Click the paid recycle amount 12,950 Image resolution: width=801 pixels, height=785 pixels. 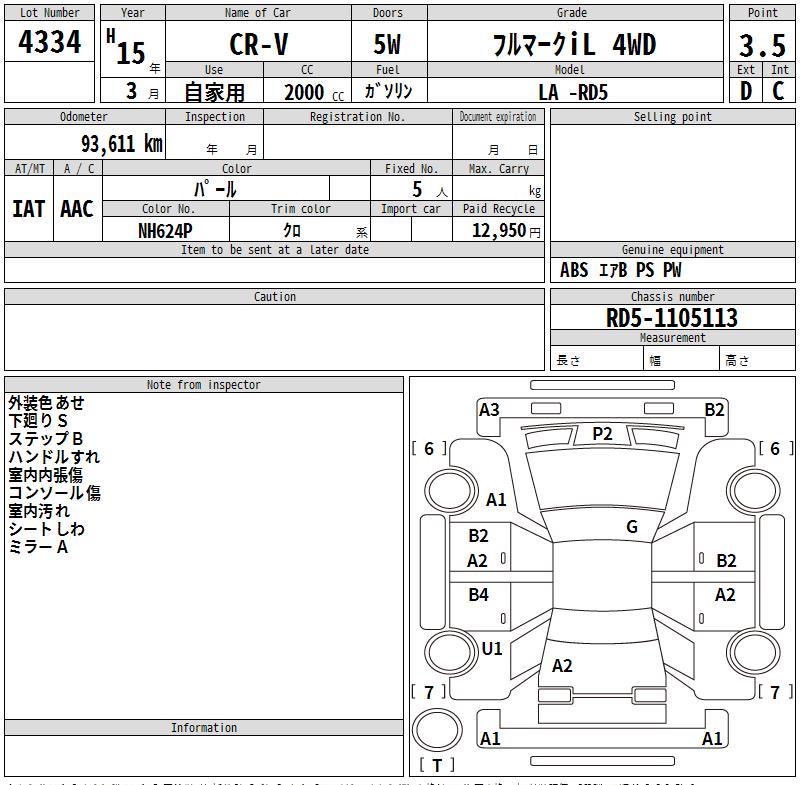click(x=498, y=230)
